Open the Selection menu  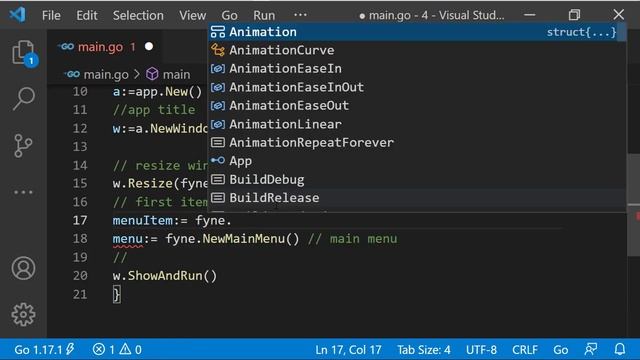coord(138,16)
